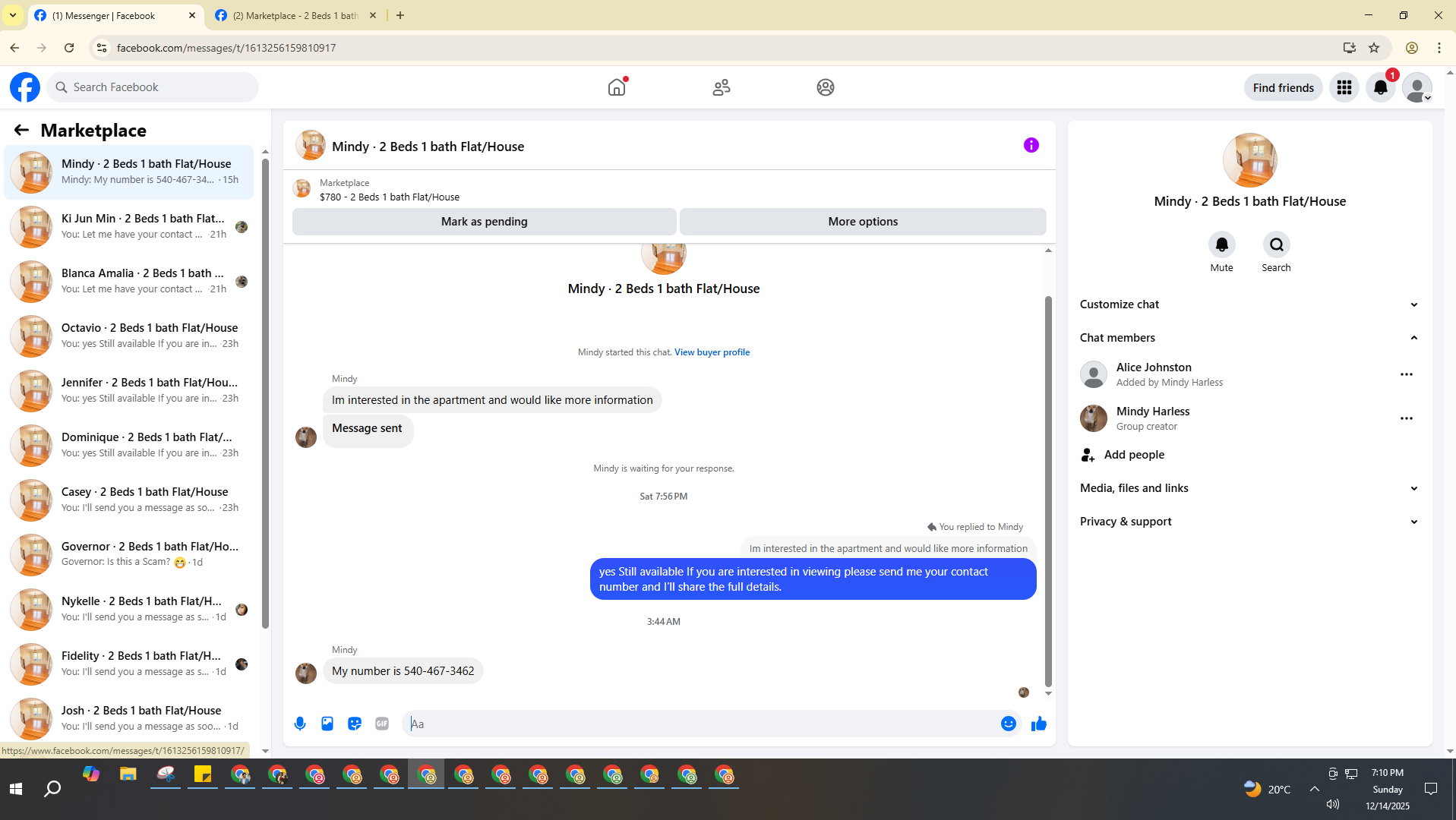
Task: Bookmark this page with star icon
Action: pos(1374,48)
